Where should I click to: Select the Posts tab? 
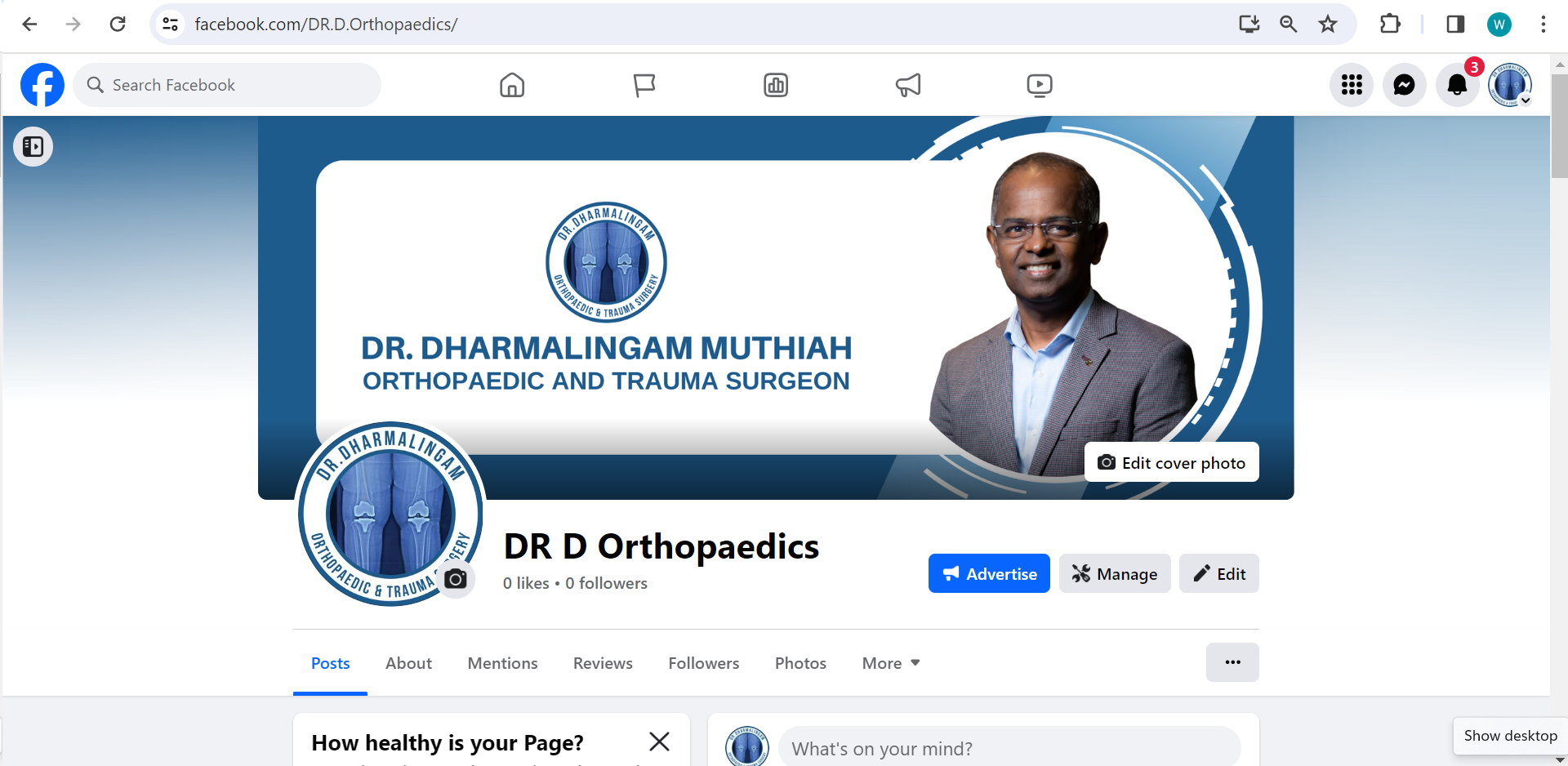(330, 663)
